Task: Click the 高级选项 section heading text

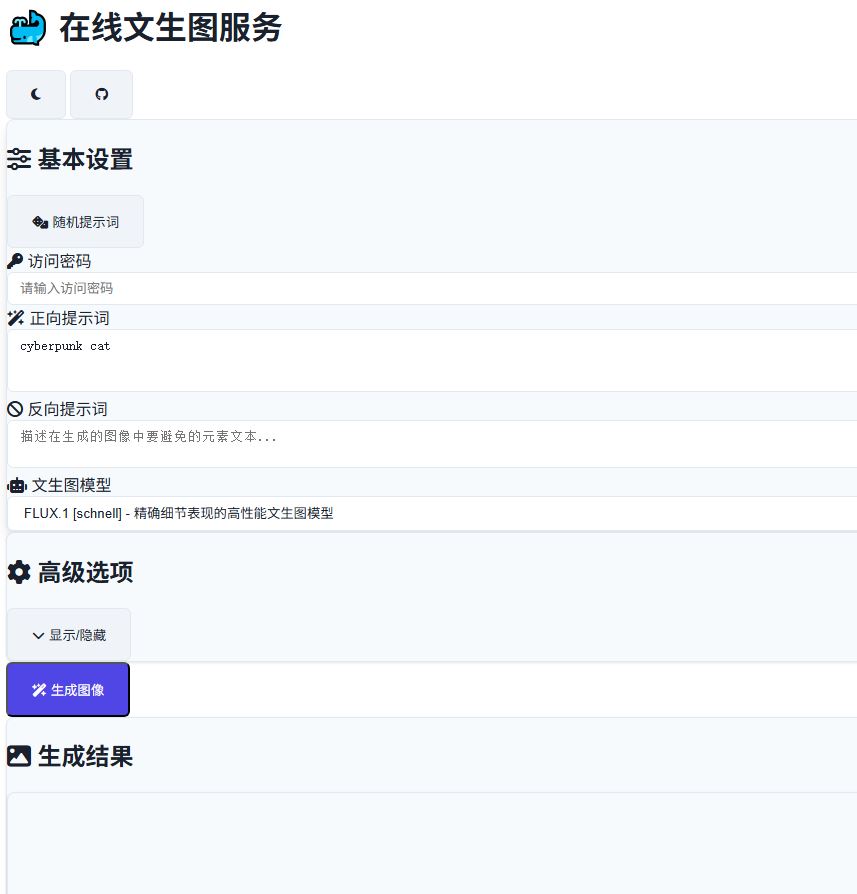Action: coord(85,572)
